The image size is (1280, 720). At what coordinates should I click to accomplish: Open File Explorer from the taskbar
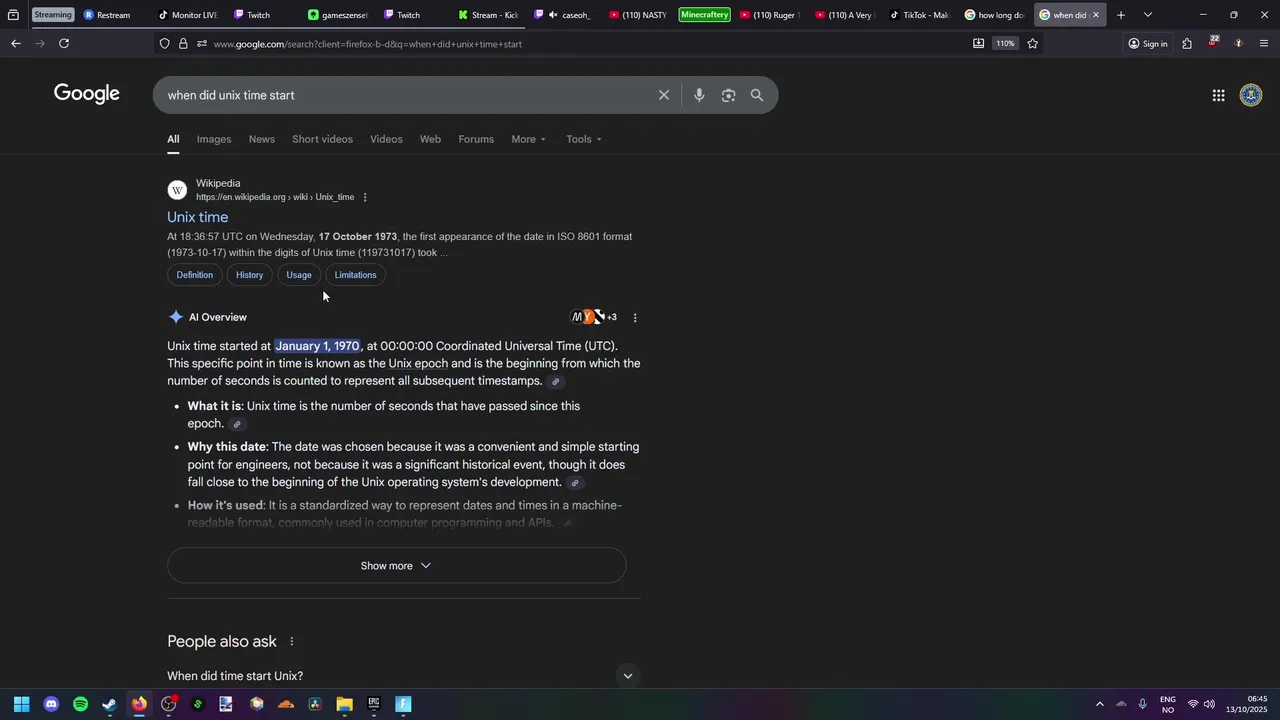pos(344,704)
